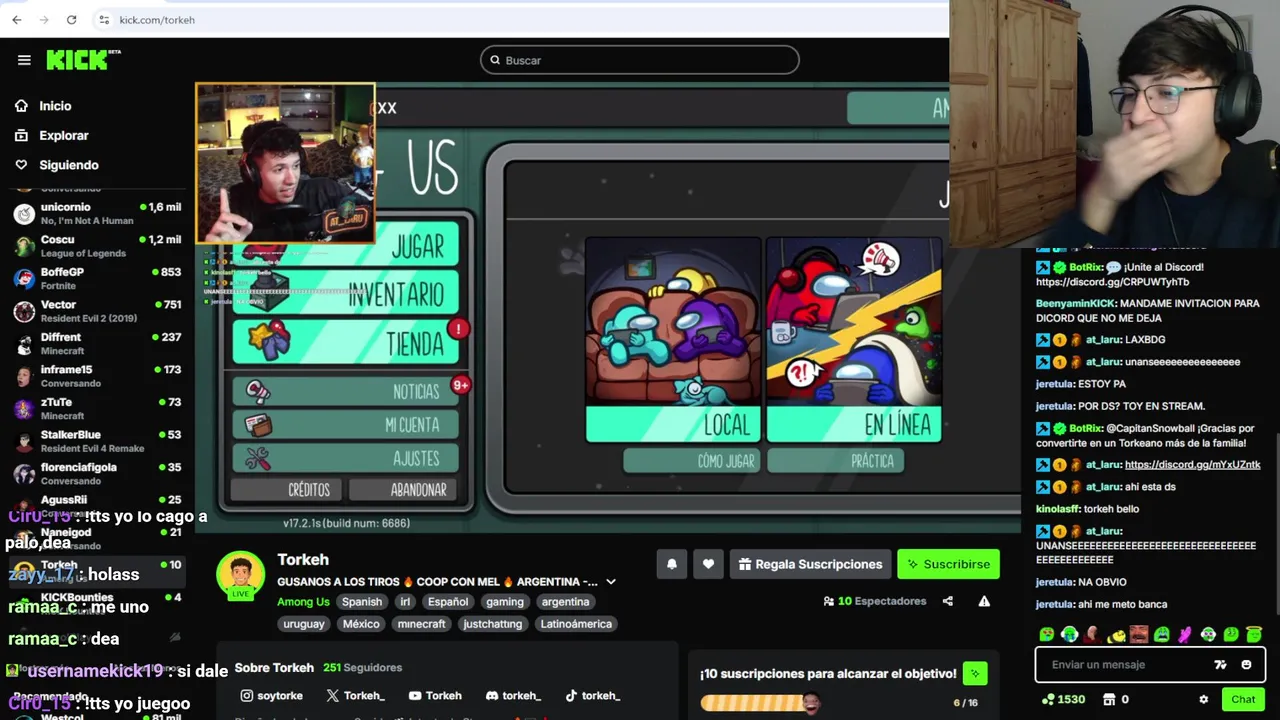
Task: Click TIENDA in the Among Us menu
Action: pyautogui.click(x=346, y=343)
